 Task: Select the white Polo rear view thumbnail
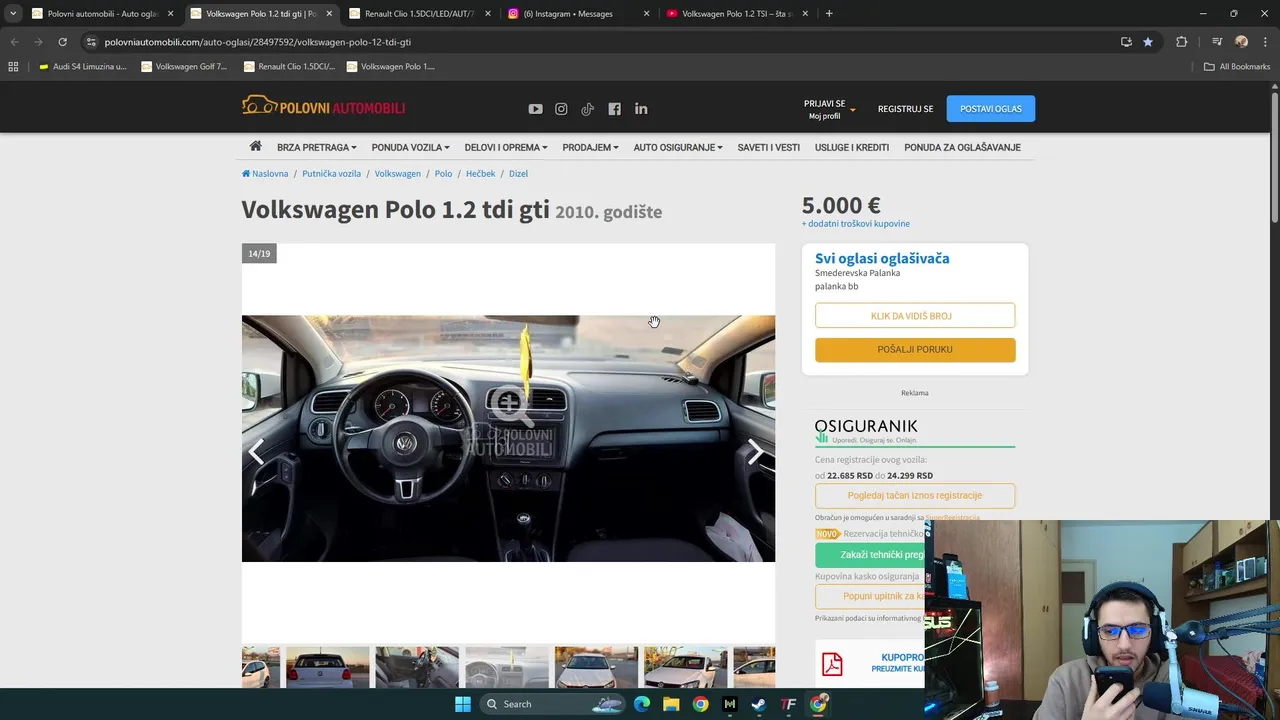[x=328, y=667]
